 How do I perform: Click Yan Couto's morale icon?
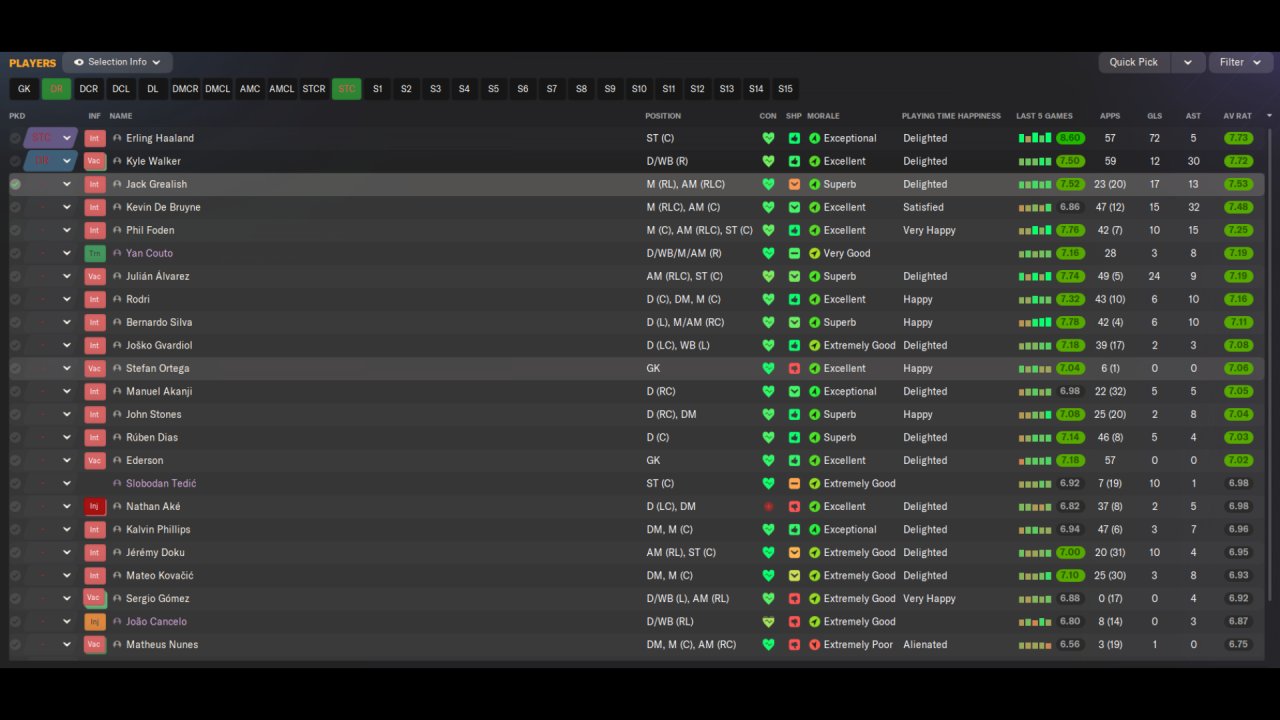coord(814,253)
